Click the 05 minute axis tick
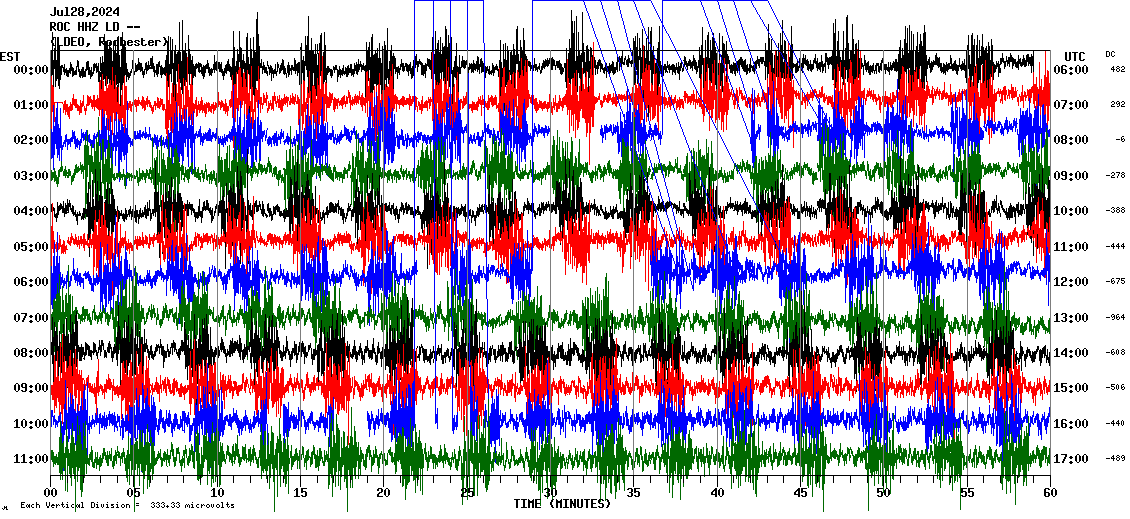Screen dimensions: 1130x519 click(x=134, y=493)
